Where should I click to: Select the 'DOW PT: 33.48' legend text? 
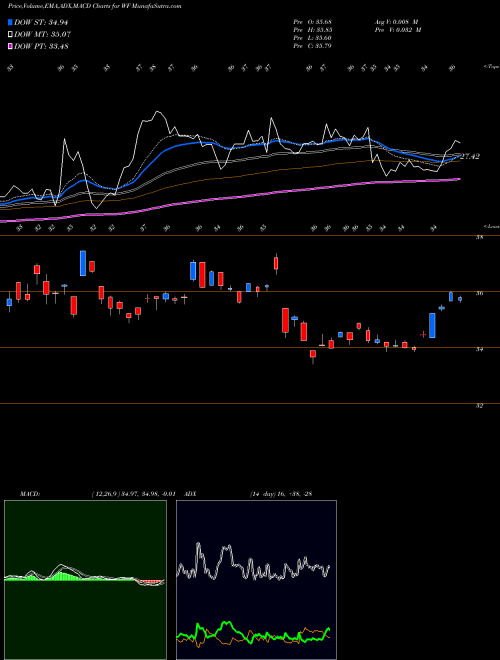[41, 46]
